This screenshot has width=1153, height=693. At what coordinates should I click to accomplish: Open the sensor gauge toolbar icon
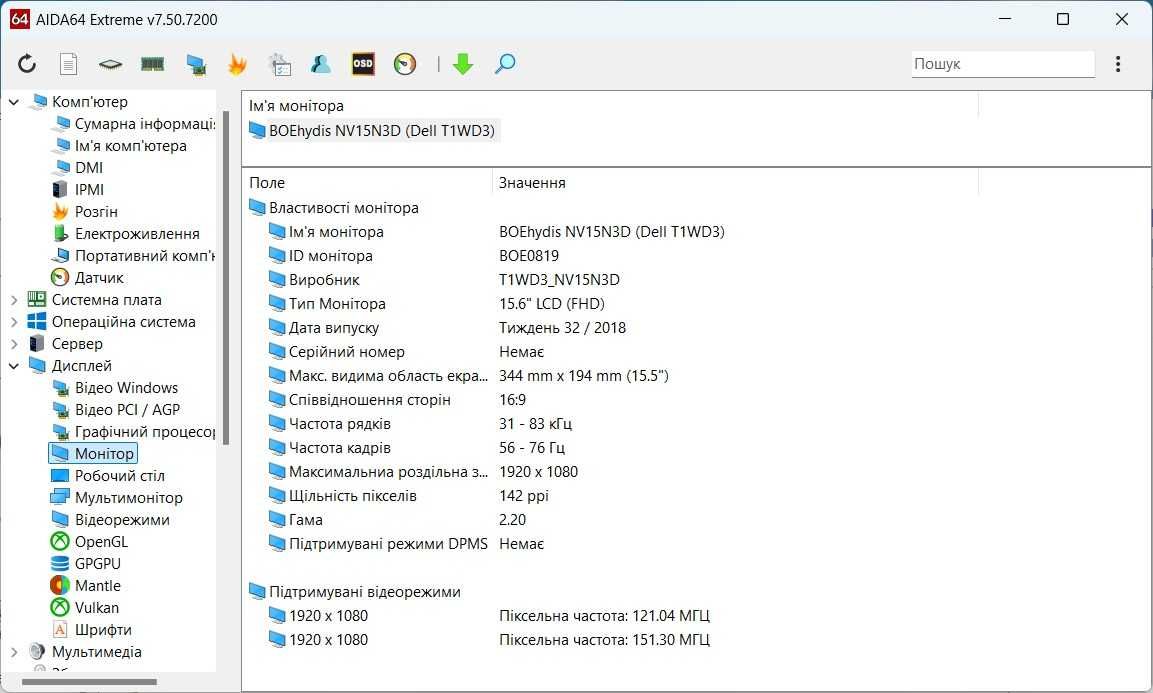point(405,64)
